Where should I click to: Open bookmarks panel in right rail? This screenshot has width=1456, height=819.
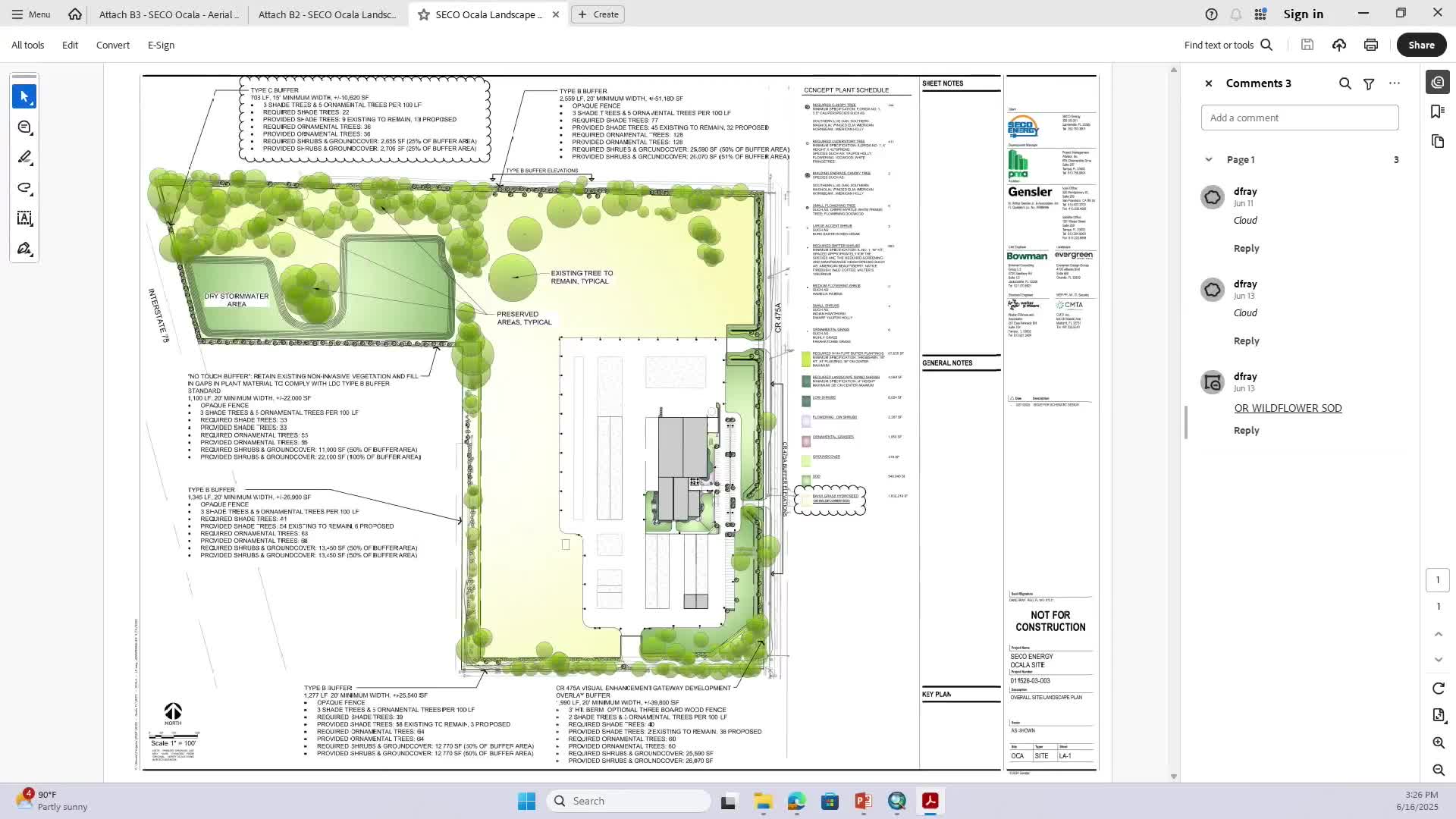pyautogui.click(x=1438, y=111)
